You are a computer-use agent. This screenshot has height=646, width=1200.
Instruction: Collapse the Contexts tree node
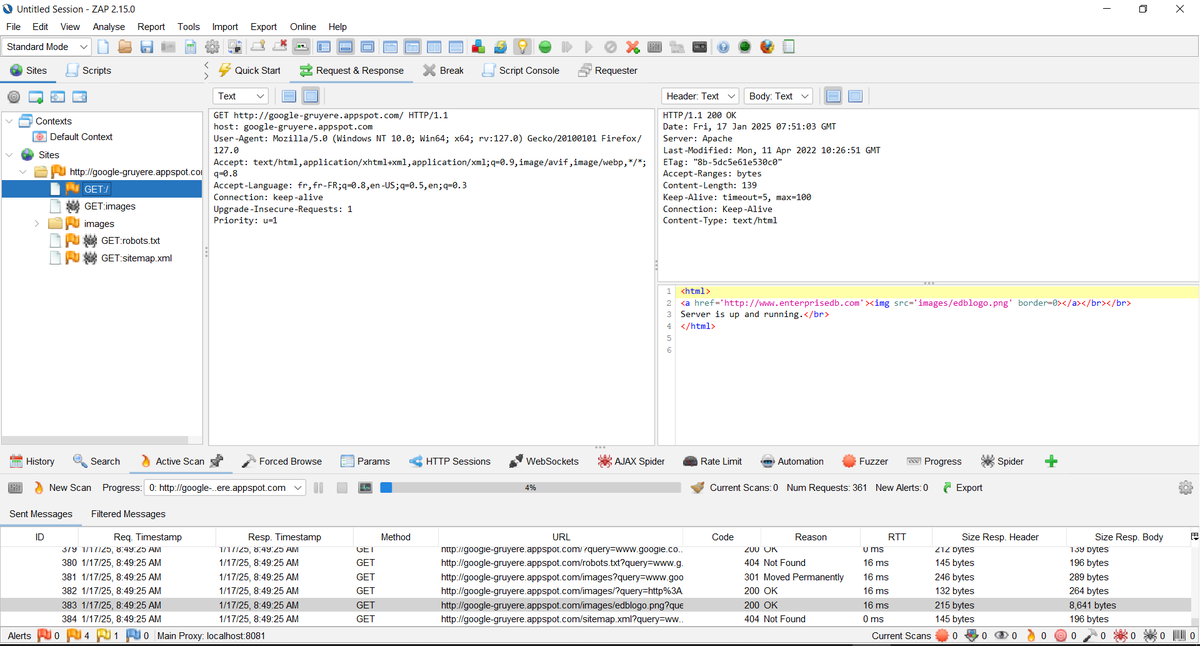10,121
